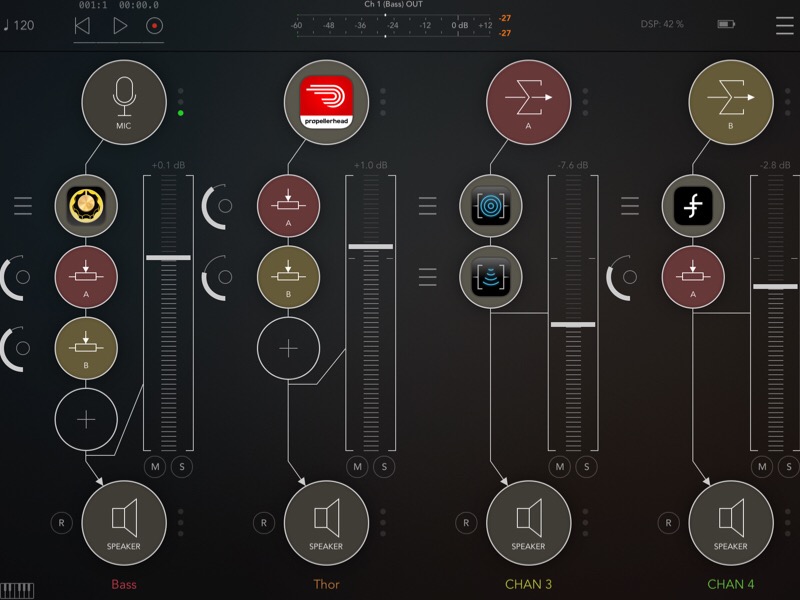
Task: Open the black f-logo effect on CHAN 4
Action: pyautogui.click(x=692, y=206)
